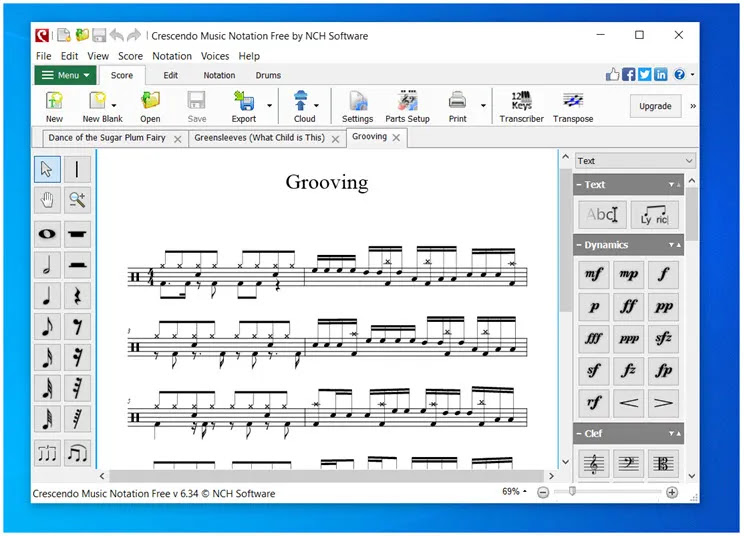Pick the whole note tool
This screenshot has height=536, width=744.
pos(47,234)
